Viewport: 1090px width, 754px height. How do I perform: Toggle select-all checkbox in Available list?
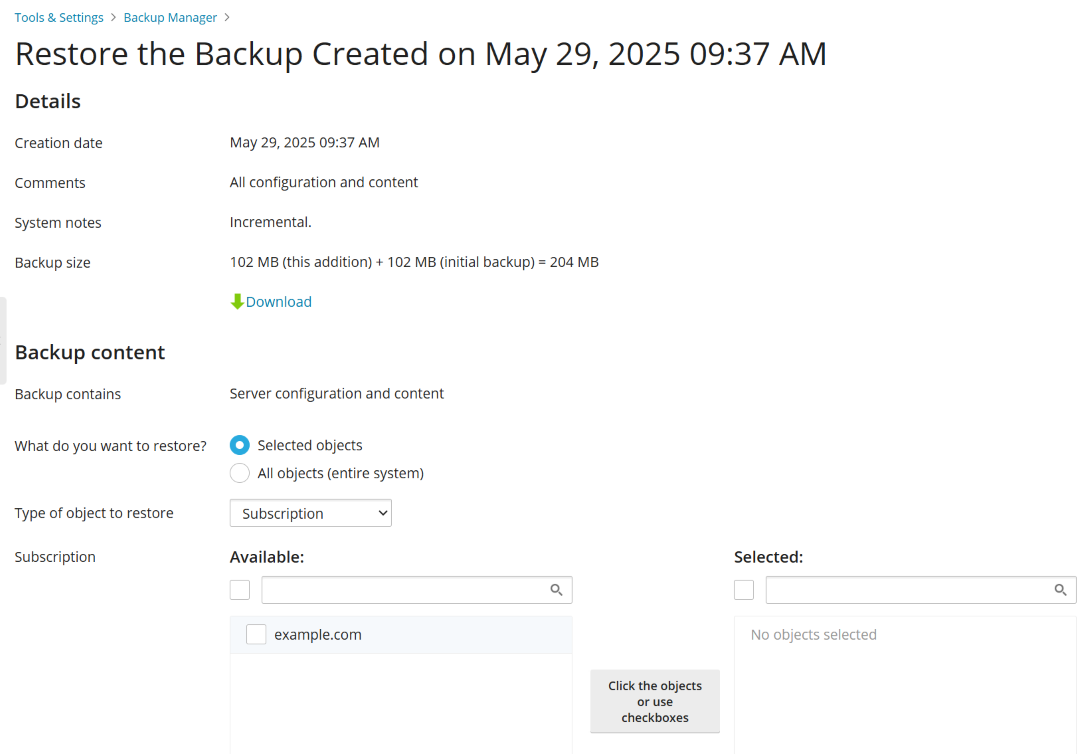240,590
